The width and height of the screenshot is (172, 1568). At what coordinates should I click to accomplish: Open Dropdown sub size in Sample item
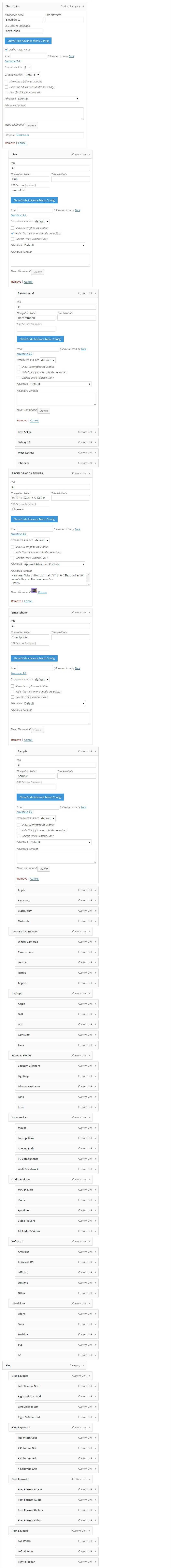coord(48,818)
